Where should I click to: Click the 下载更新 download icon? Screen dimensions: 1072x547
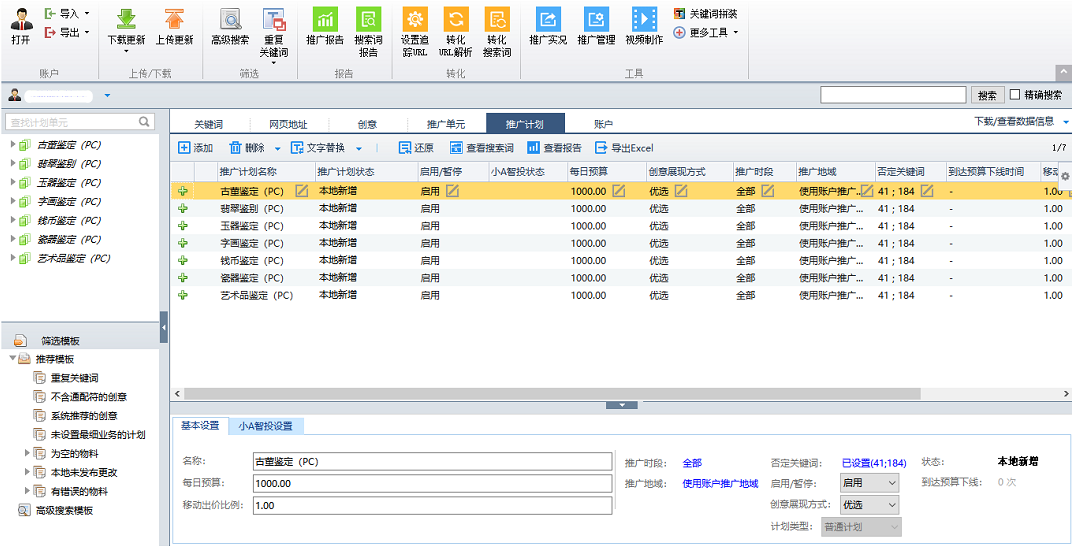[x=126, y=19]
